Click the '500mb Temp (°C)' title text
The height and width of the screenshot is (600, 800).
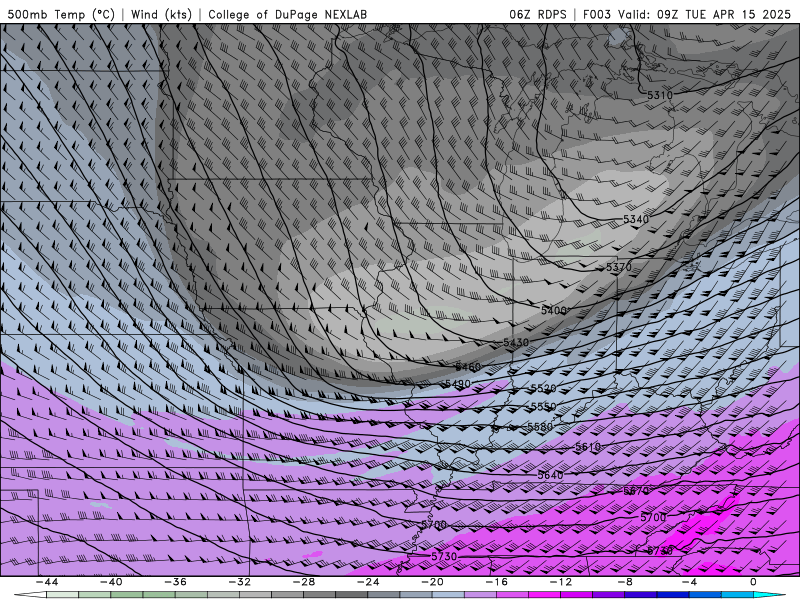coord(61,14)
